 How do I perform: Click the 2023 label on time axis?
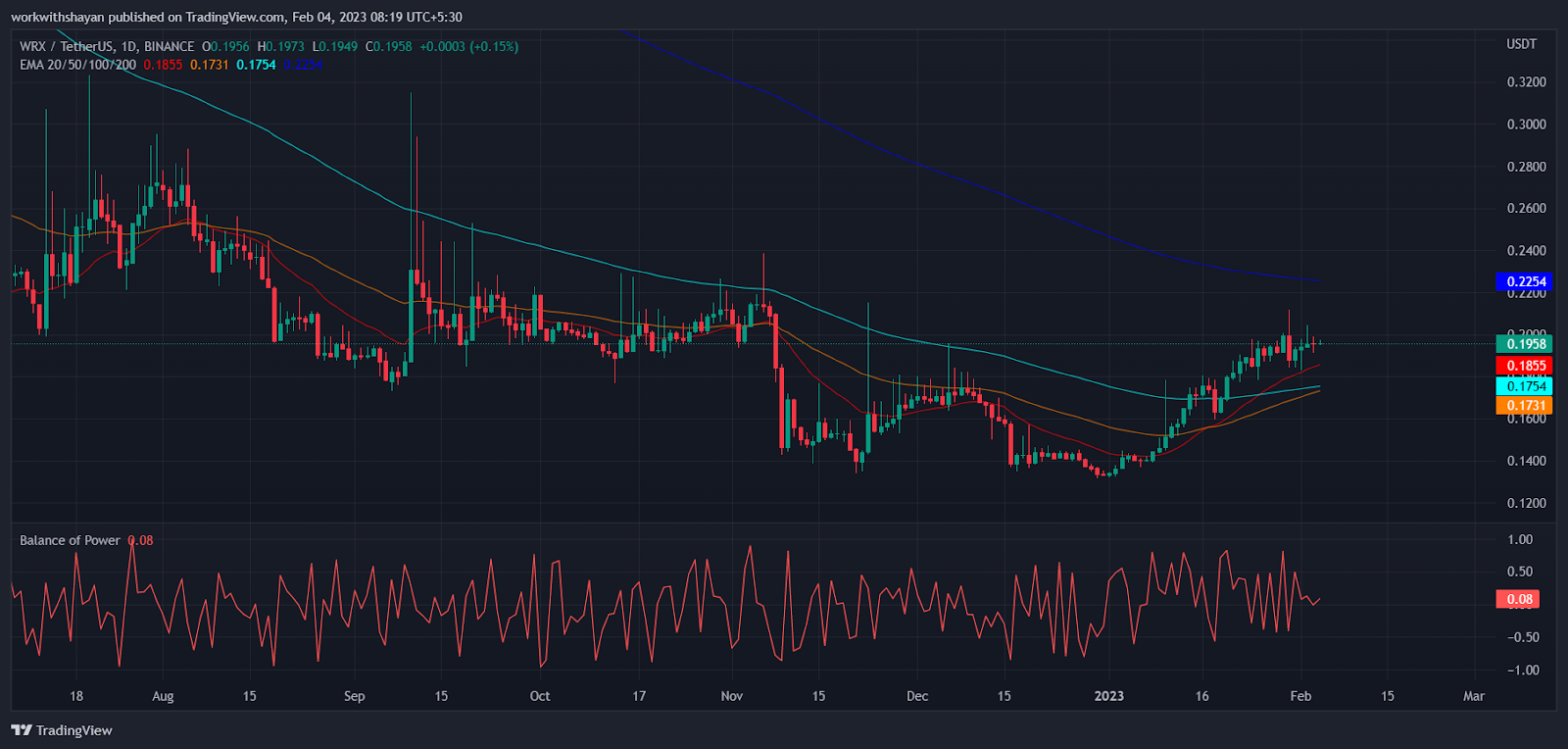coord(1109,696)
